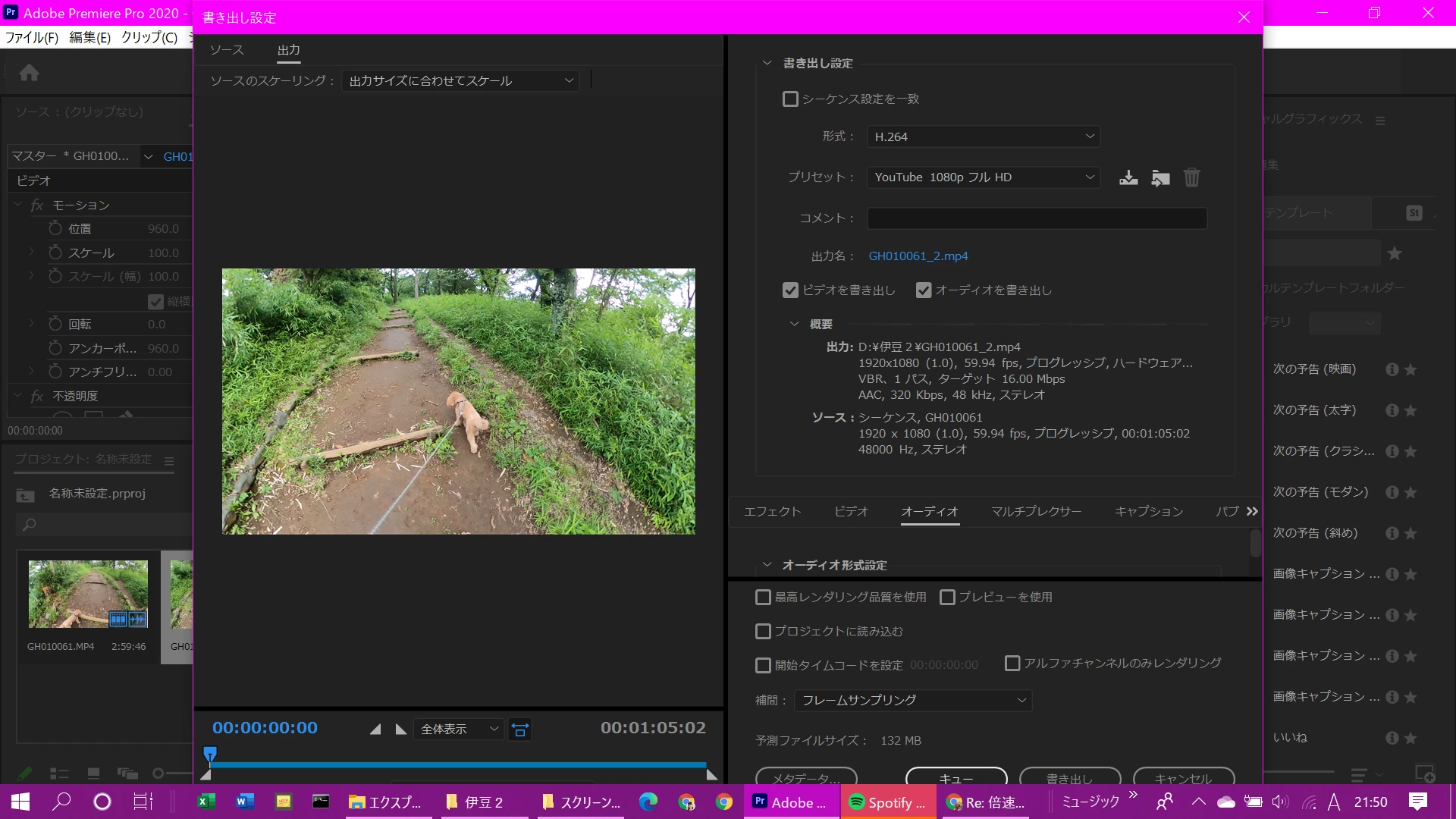
Task: Open the YouTube 1080p preset dropdown
Action: (x=984, y=177)
